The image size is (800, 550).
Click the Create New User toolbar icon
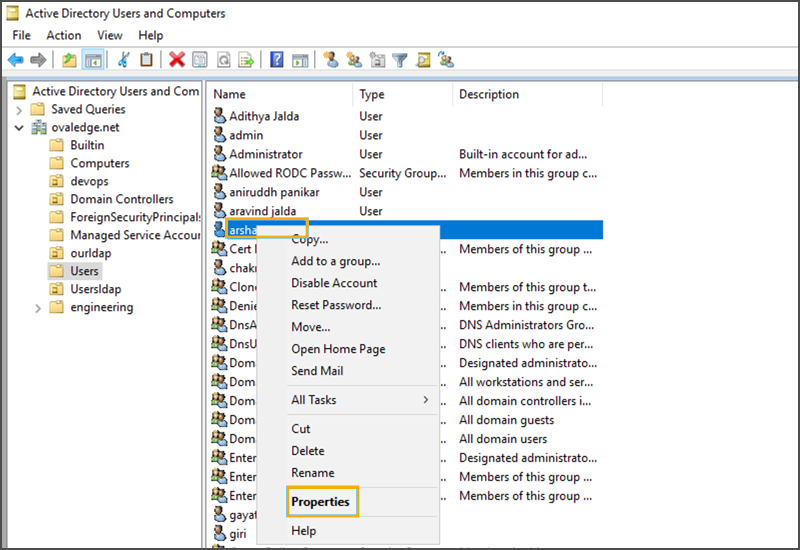pyautogui.click(x=331, y=60)
